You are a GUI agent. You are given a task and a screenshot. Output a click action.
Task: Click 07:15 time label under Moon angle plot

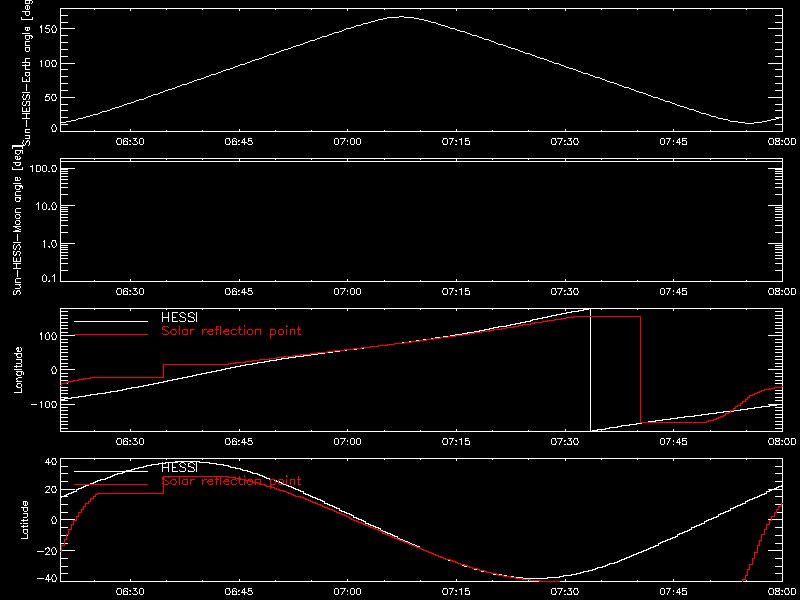point(456,292)
